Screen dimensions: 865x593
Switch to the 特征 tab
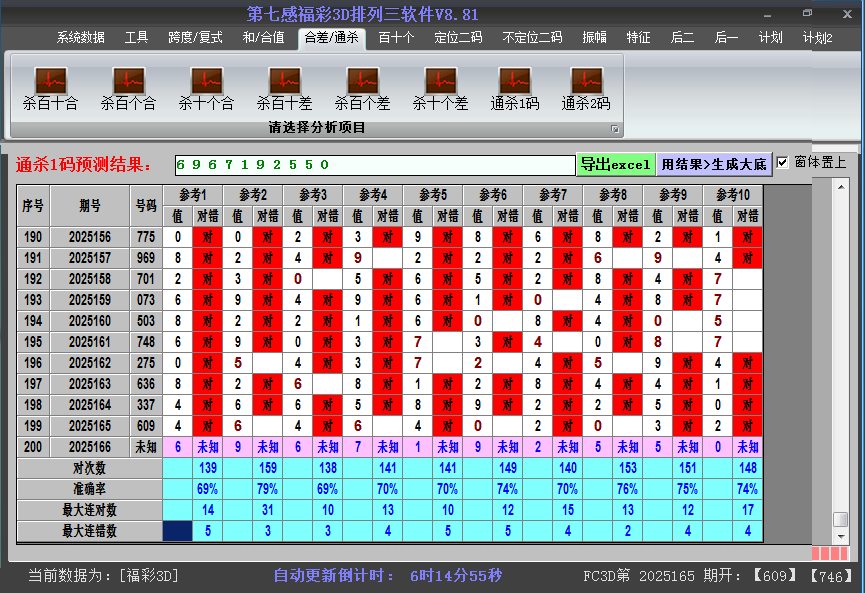pyautogui.click(x=638, y=38)
